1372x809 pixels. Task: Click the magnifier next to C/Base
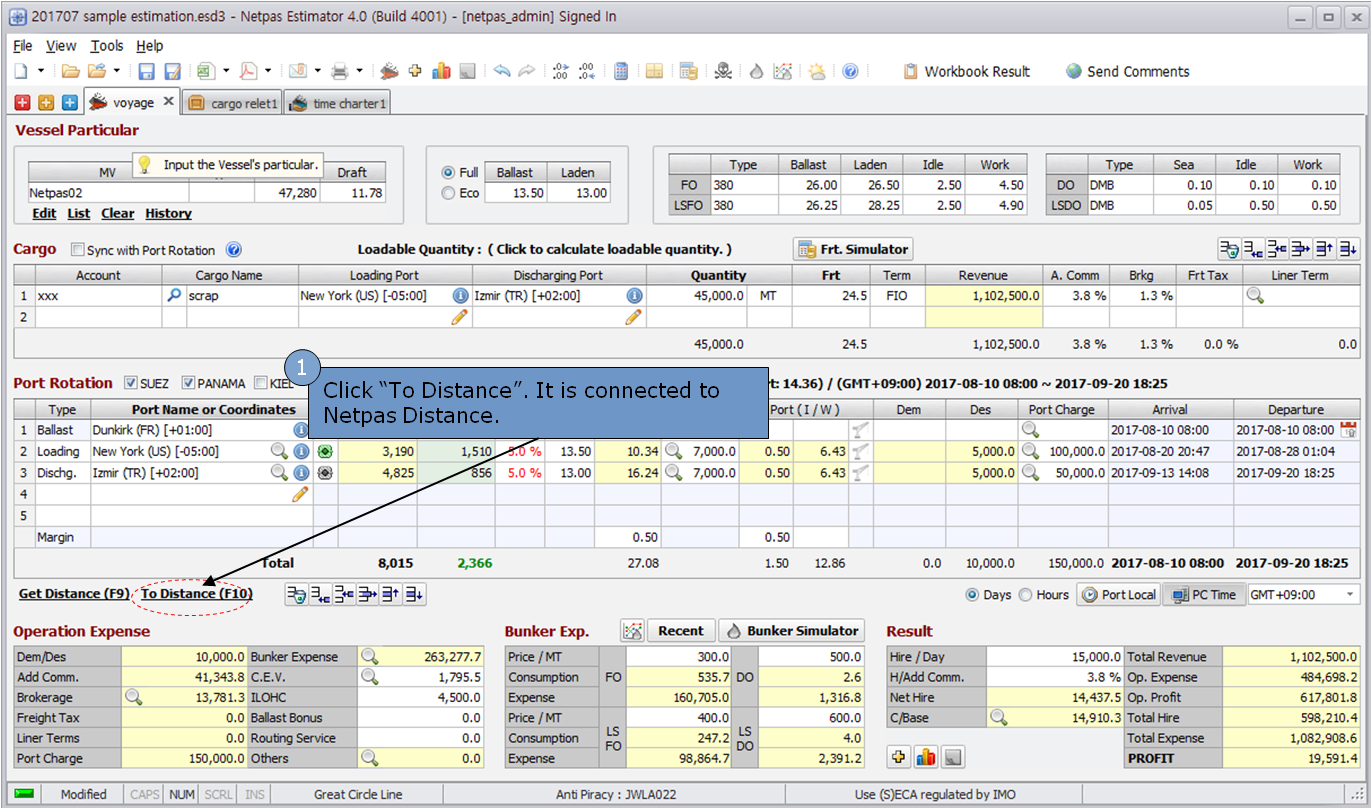(x=998, y=717)
